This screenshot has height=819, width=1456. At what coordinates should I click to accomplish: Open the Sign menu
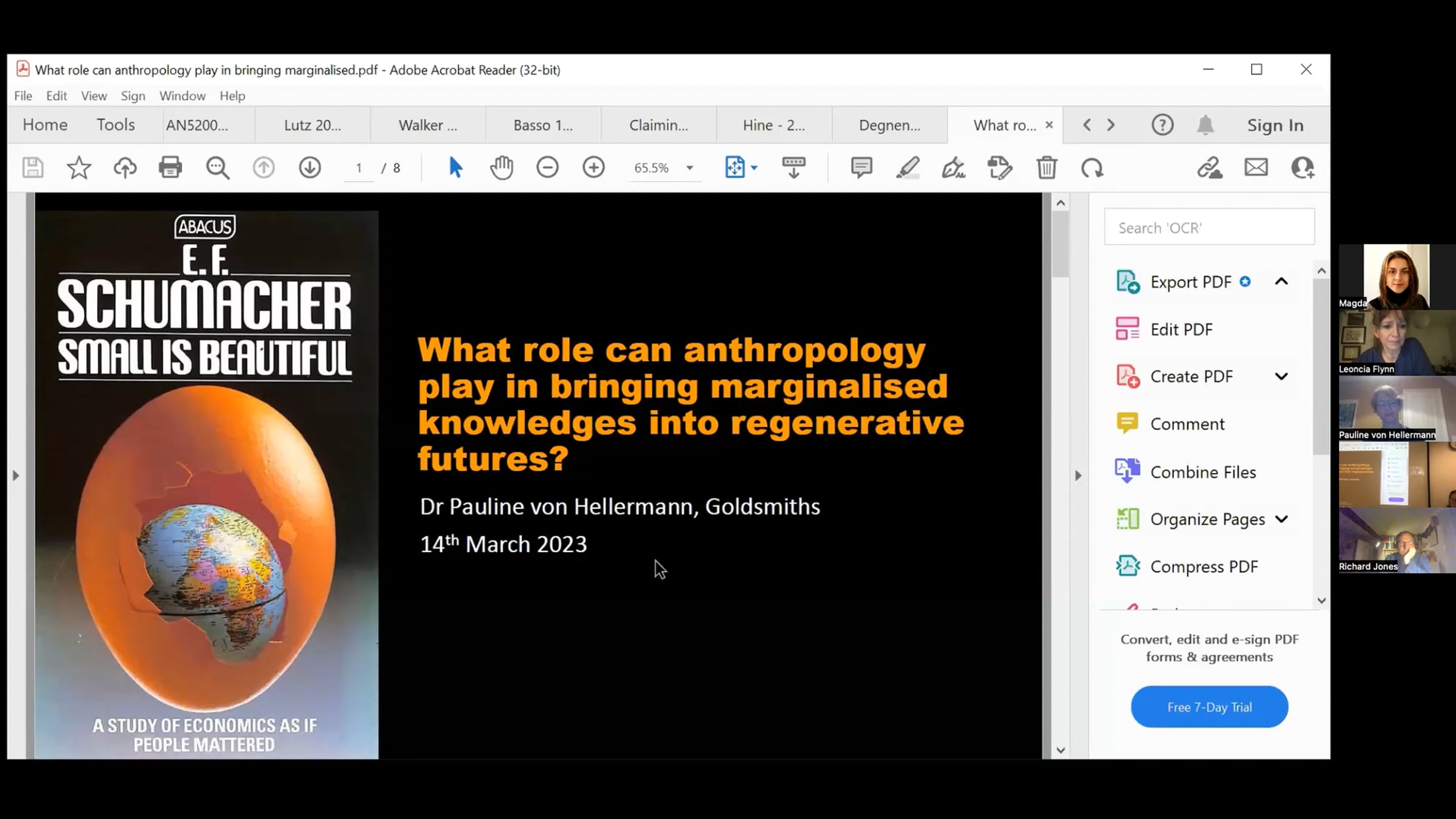[133, 96]
